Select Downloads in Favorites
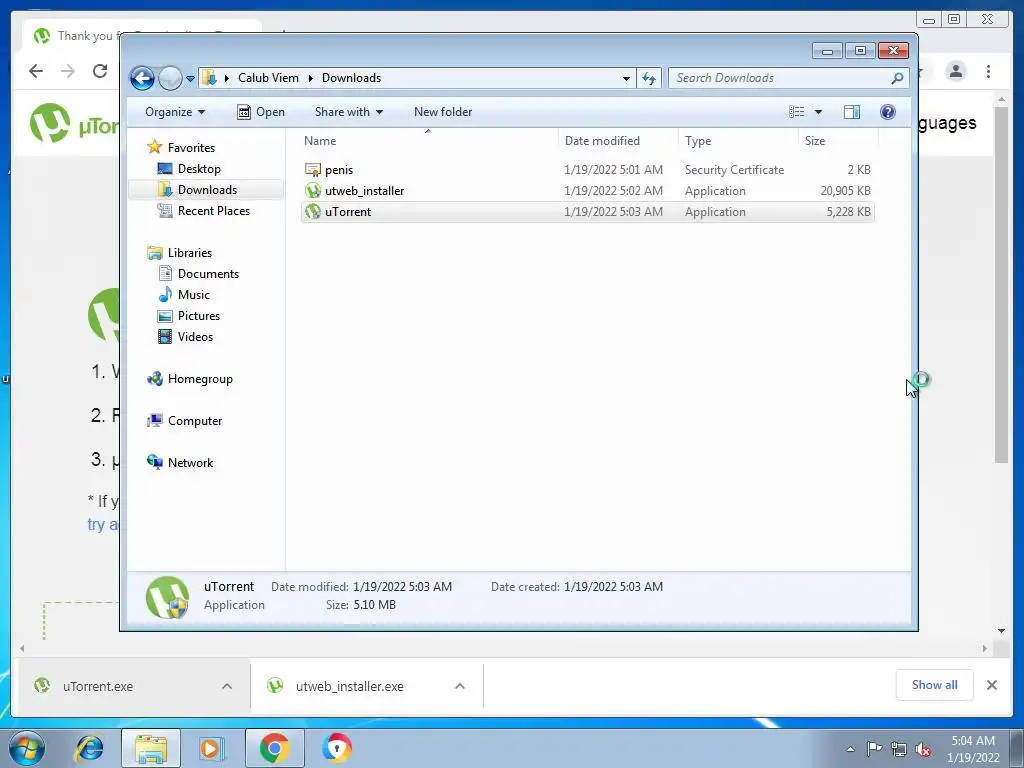The width and height of the screenshot is (1024, 768). (207, 189)
